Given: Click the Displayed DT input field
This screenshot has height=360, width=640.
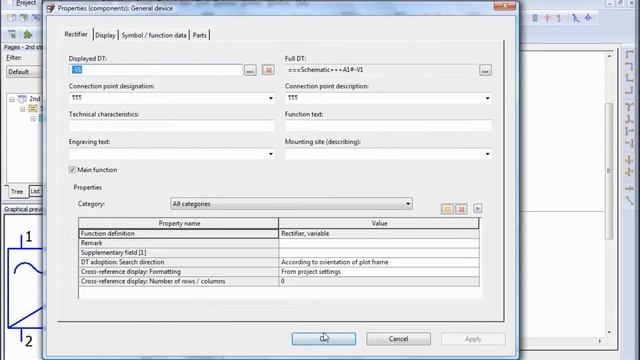Looking at the screenshot, I should pos(156,70).
